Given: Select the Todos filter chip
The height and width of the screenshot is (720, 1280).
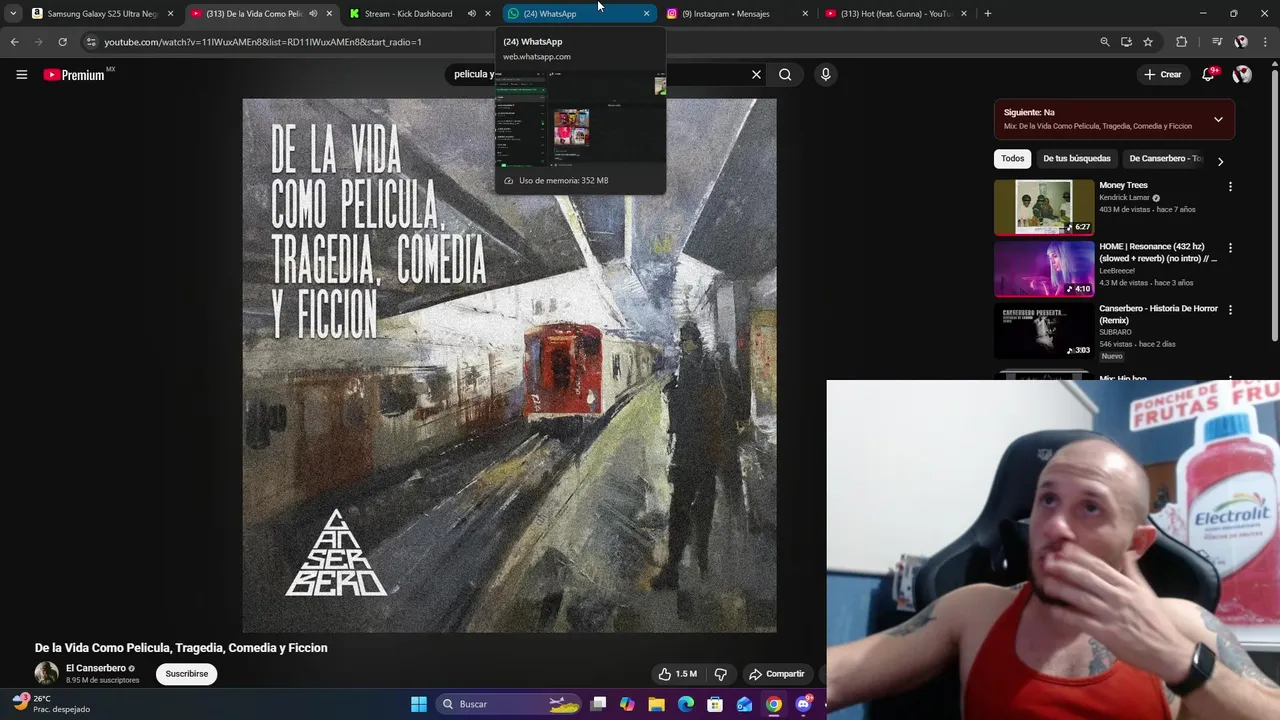Looking at the screenshot, I should [x=1013, y=158].
